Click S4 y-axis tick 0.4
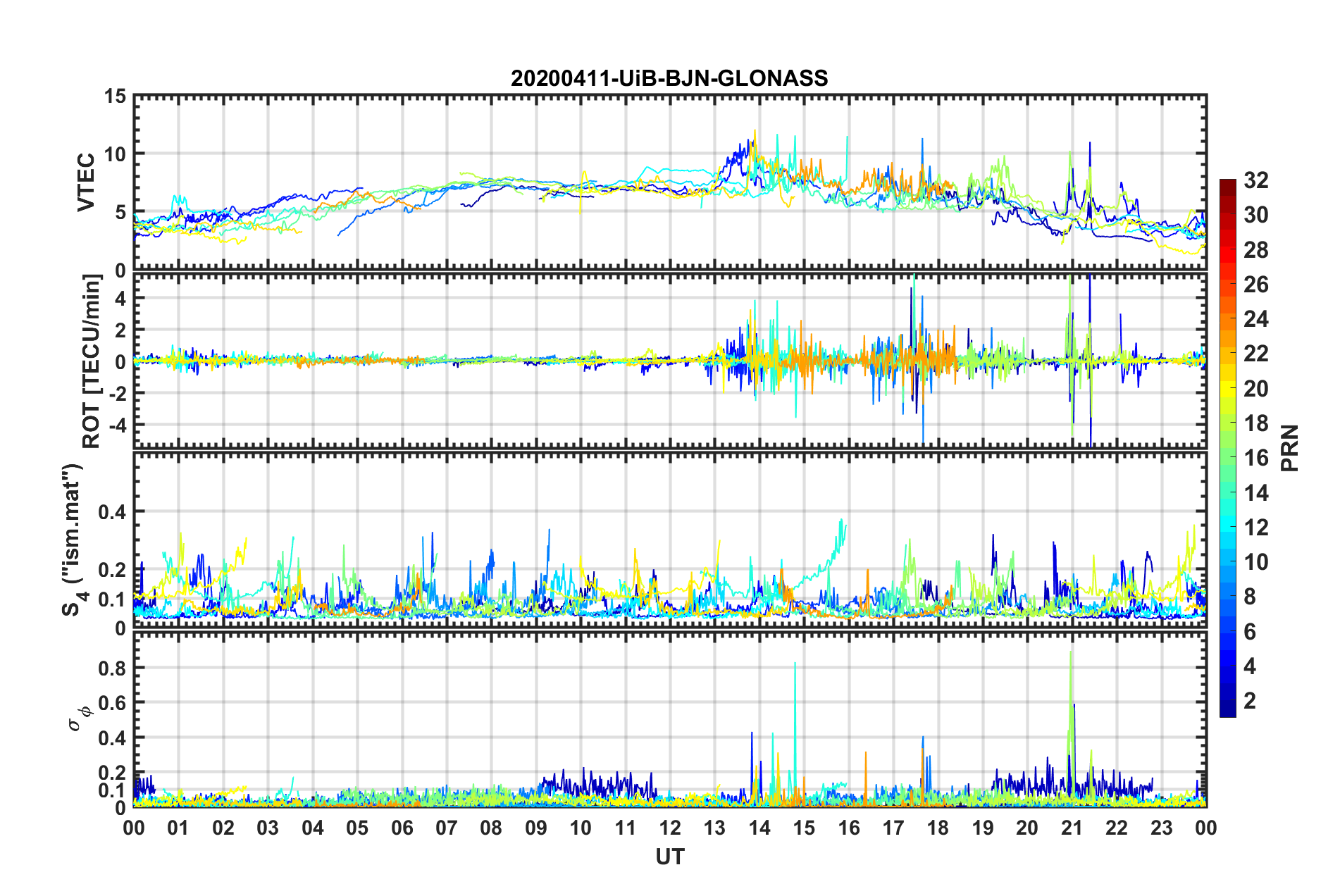1340x896 pixels. (x=112, y=511)
